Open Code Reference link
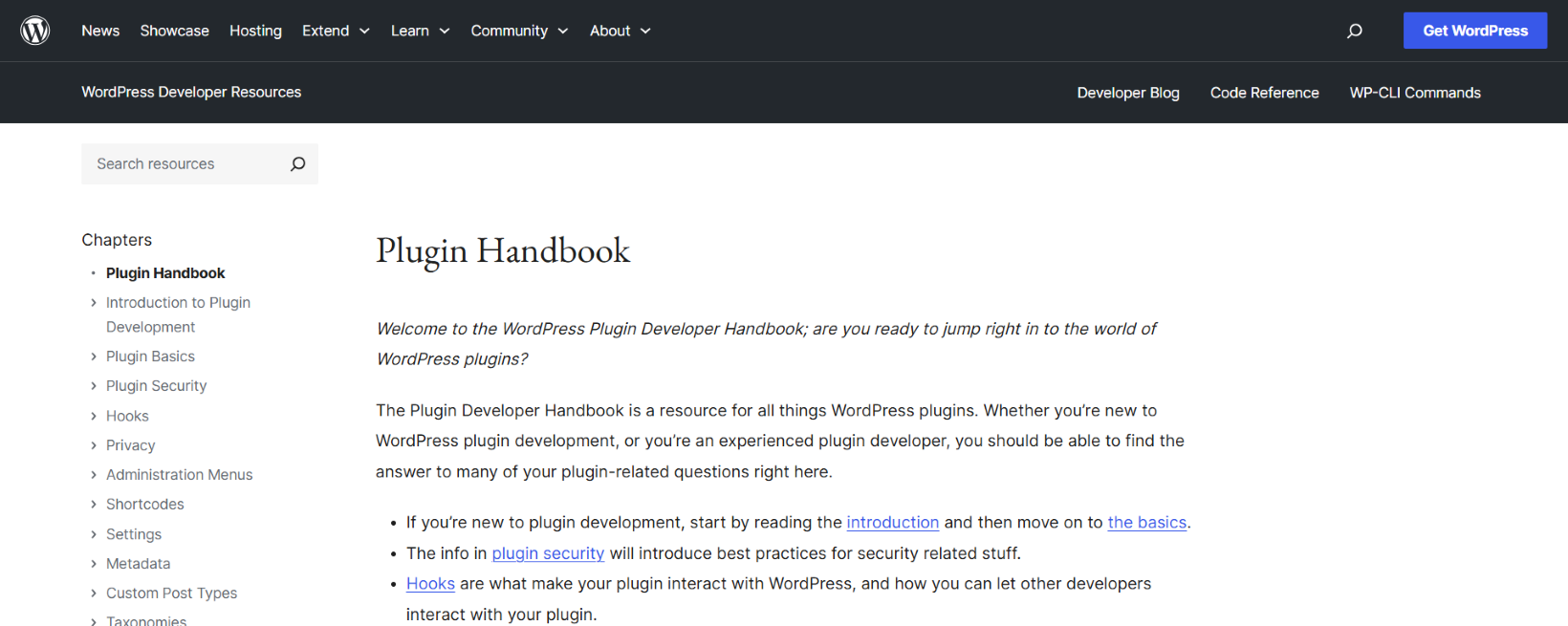This screenshot has width=1568, height=626. click(x=1264, y=93)
